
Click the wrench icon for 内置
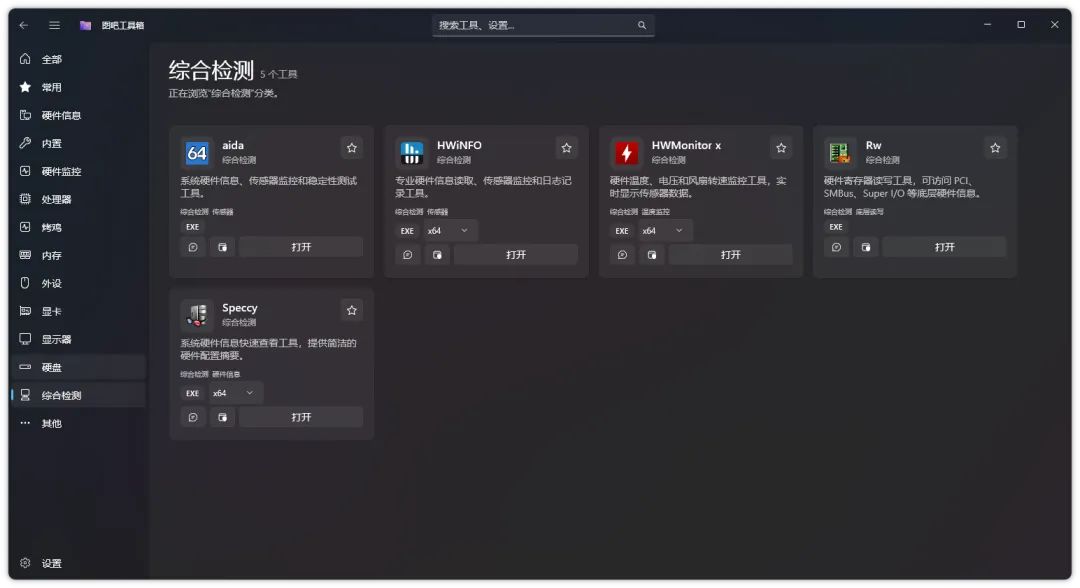pos(25,143)
